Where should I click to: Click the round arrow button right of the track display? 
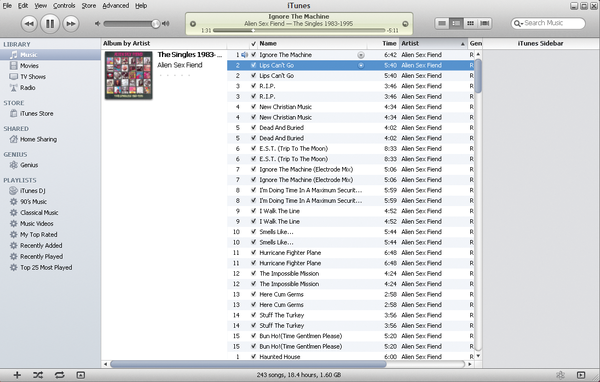pyautogui.click(x=405, y=24)
